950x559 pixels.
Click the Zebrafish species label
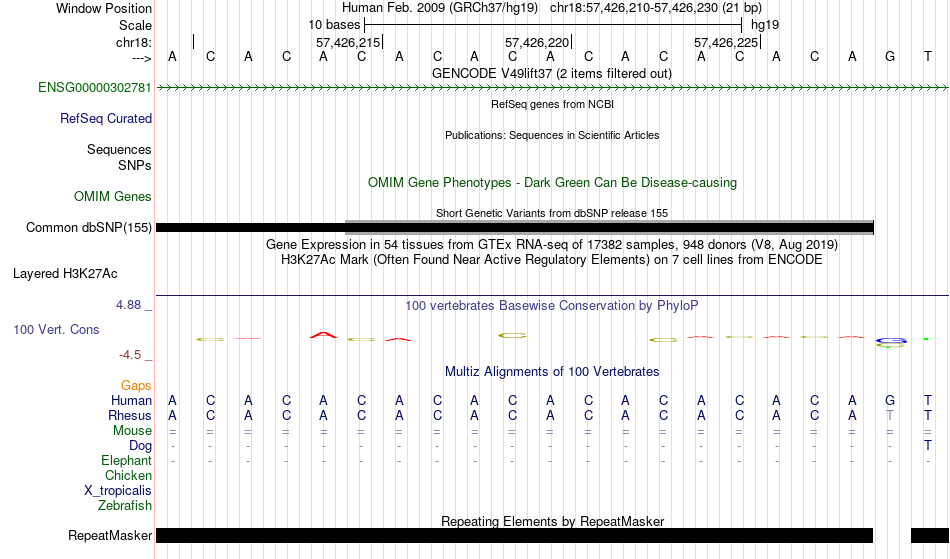pos(125,506)
